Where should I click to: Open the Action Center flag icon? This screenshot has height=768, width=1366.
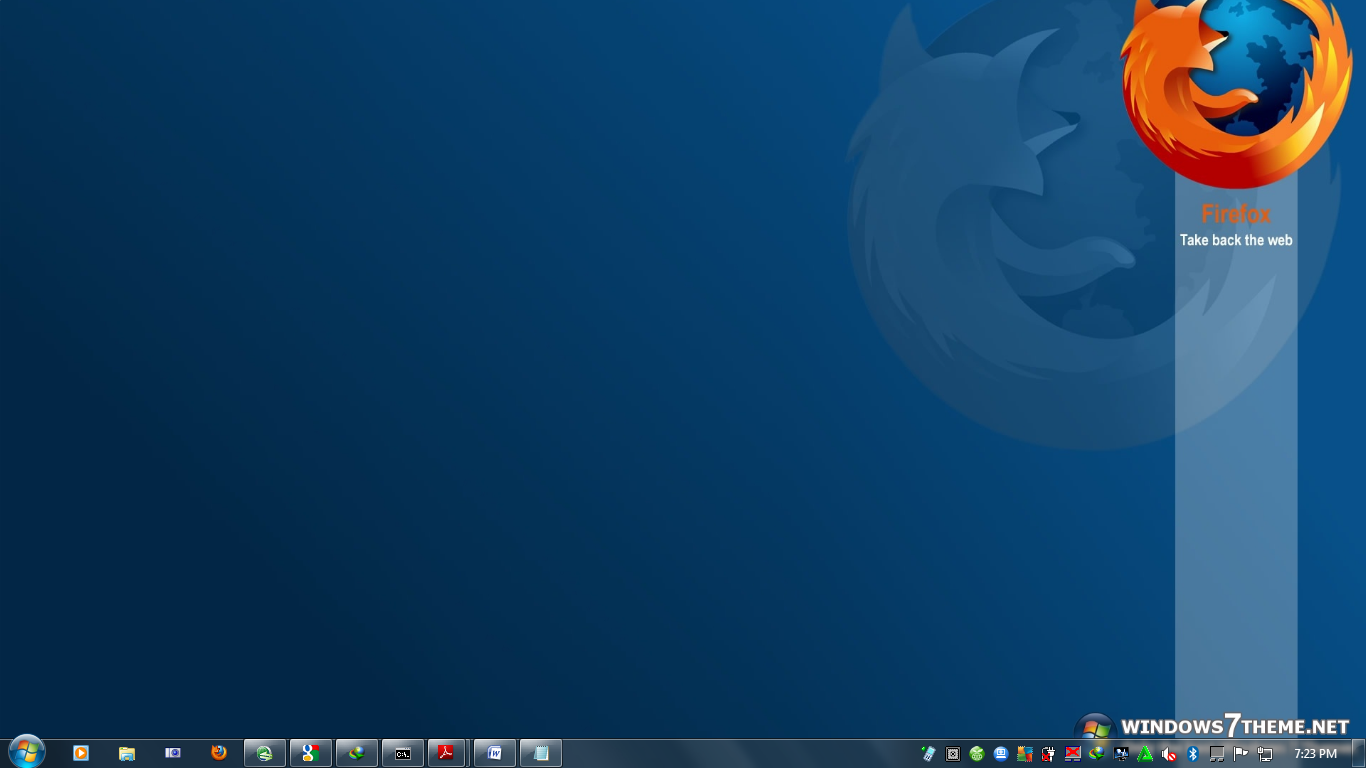[x=1241, y=754]
